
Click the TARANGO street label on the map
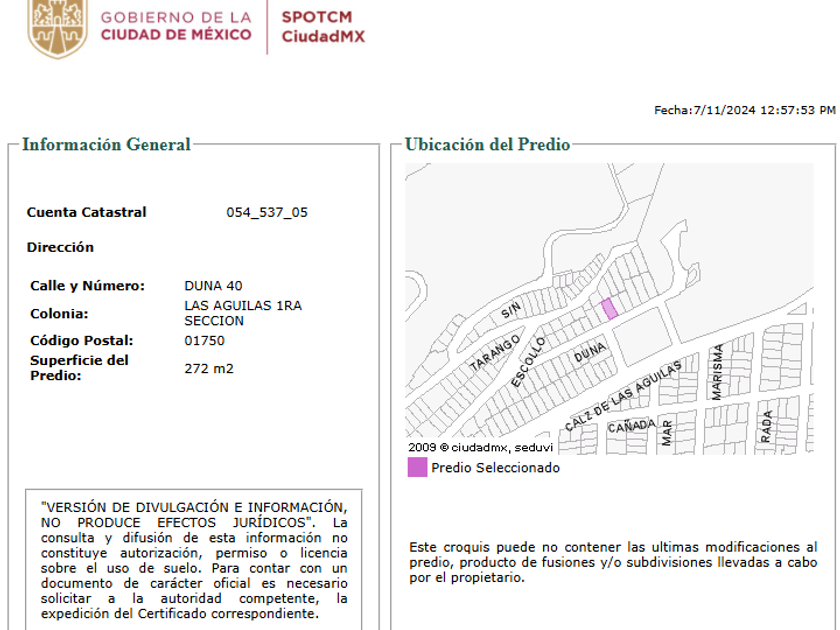pos(494,352)
